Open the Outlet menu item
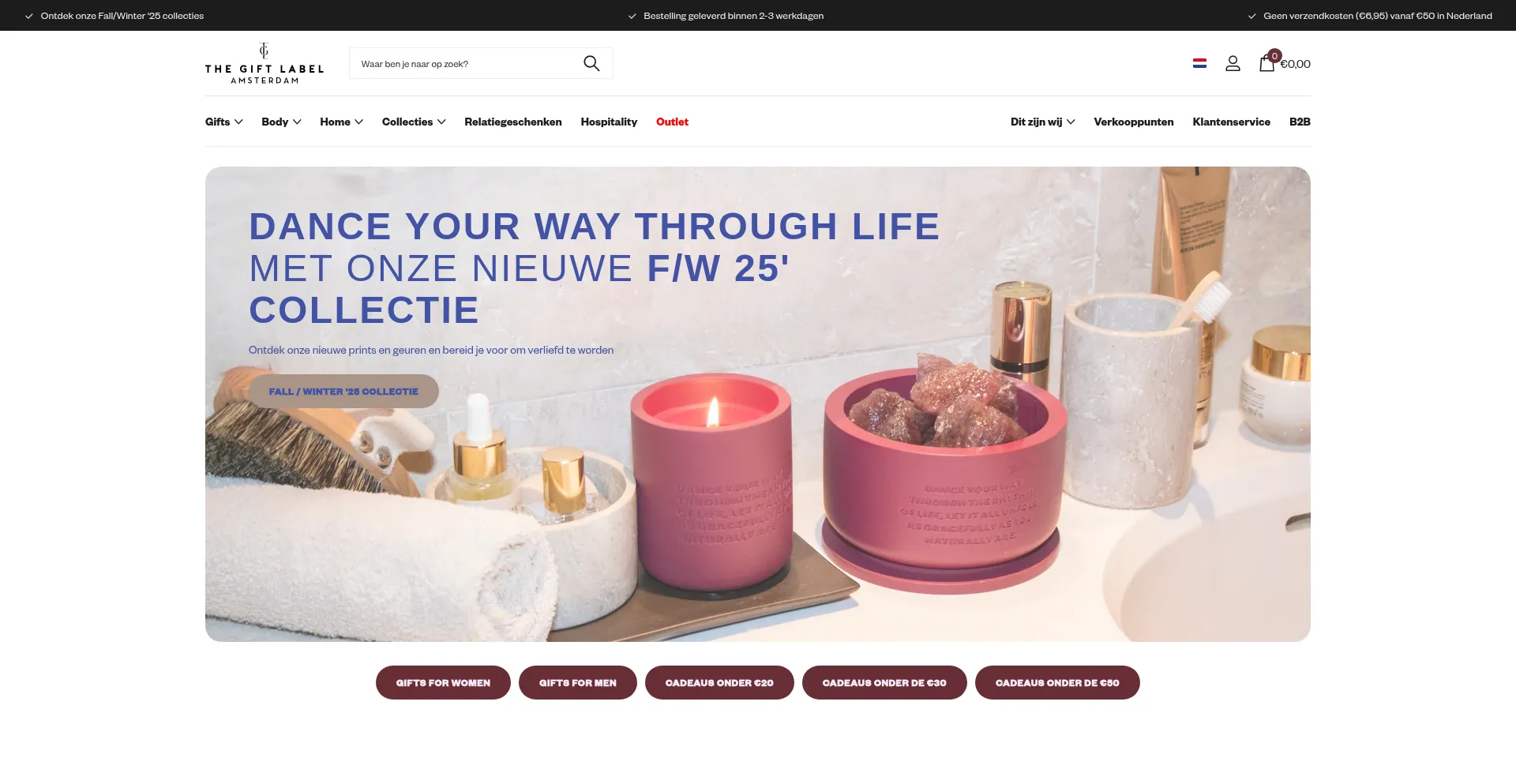 (x=672, y=122)
